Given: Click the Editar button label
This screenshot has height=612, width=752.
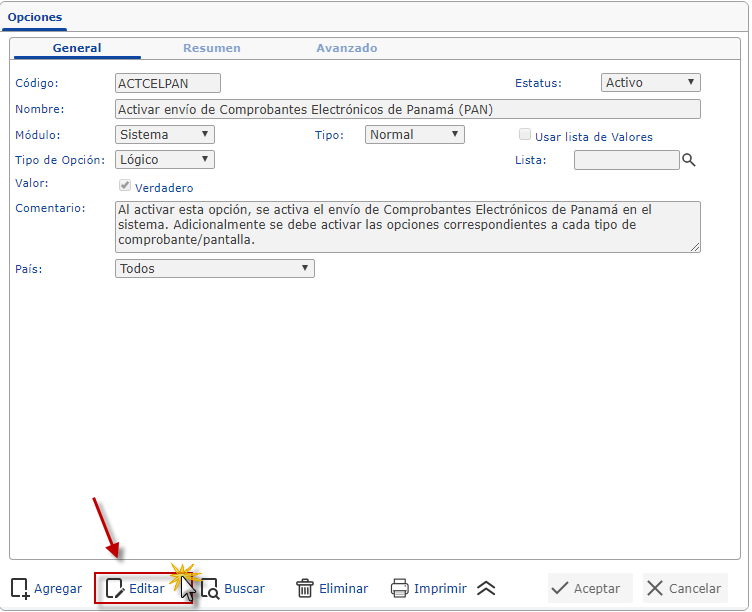Looking at the screenshot, I should point(147,588).
